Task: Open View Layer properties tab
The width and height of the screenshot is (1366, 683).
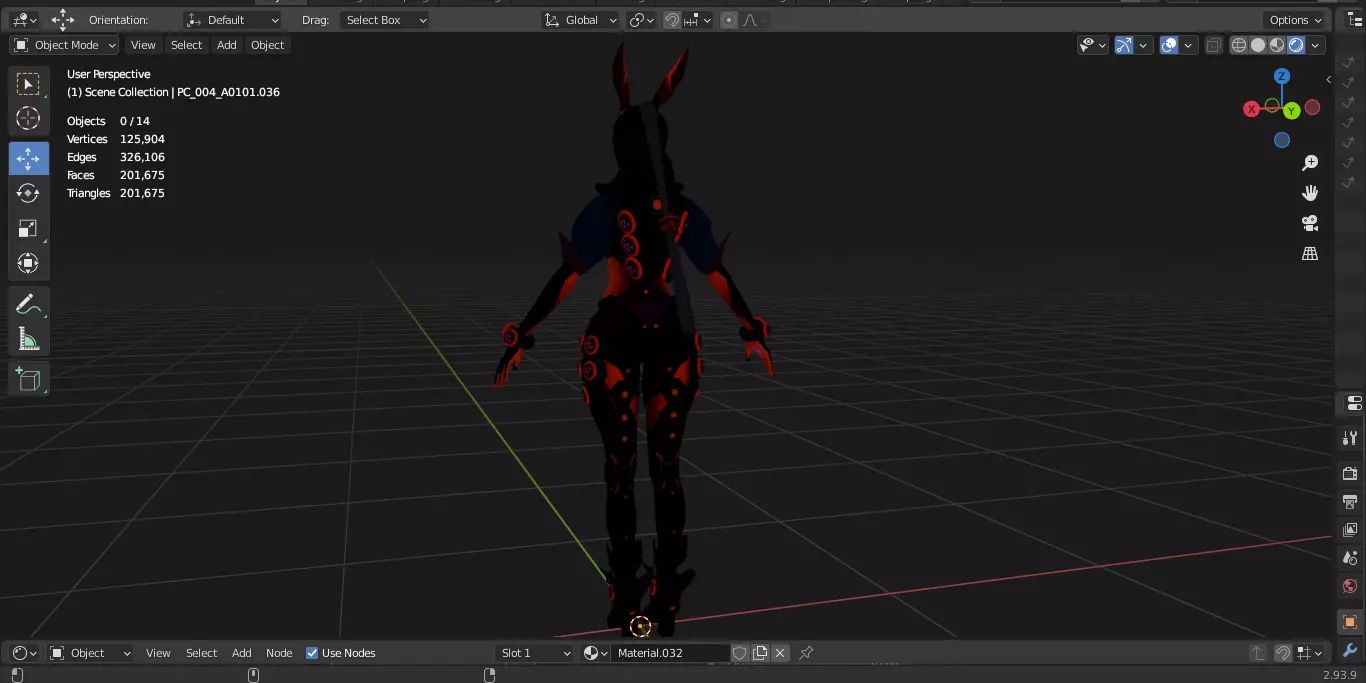Action: point(1350,529)
